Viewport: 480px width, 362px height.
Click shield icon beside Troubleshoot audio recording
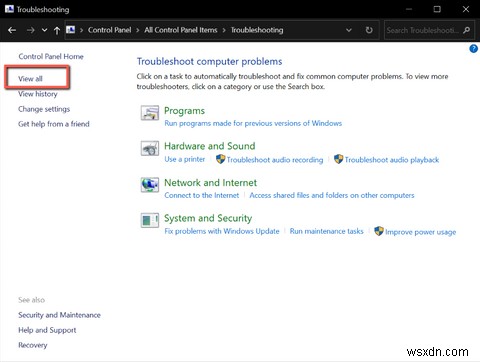click(220, 159)
